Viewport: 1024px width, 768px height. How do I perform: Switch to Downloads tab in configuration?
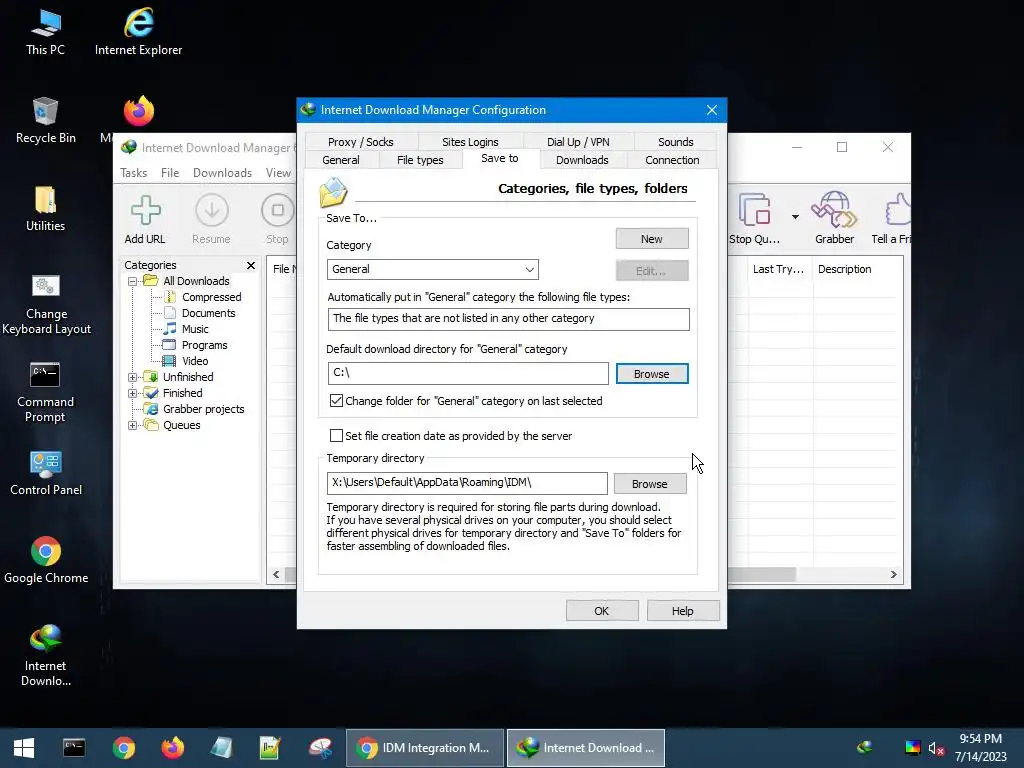coord(582,160)
